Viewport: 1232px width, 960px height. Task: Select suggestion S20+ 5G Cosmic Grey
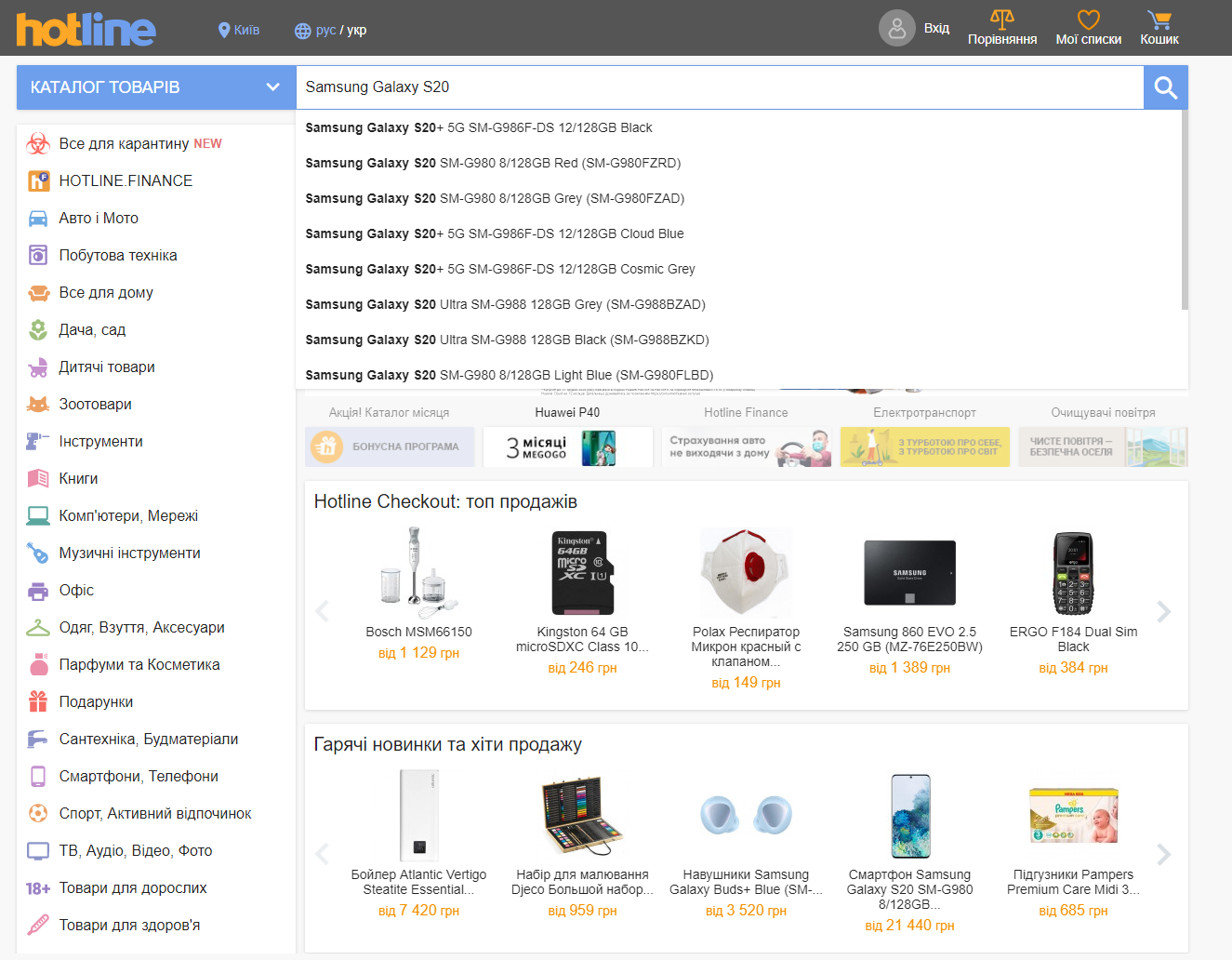(x=738, y=269)
